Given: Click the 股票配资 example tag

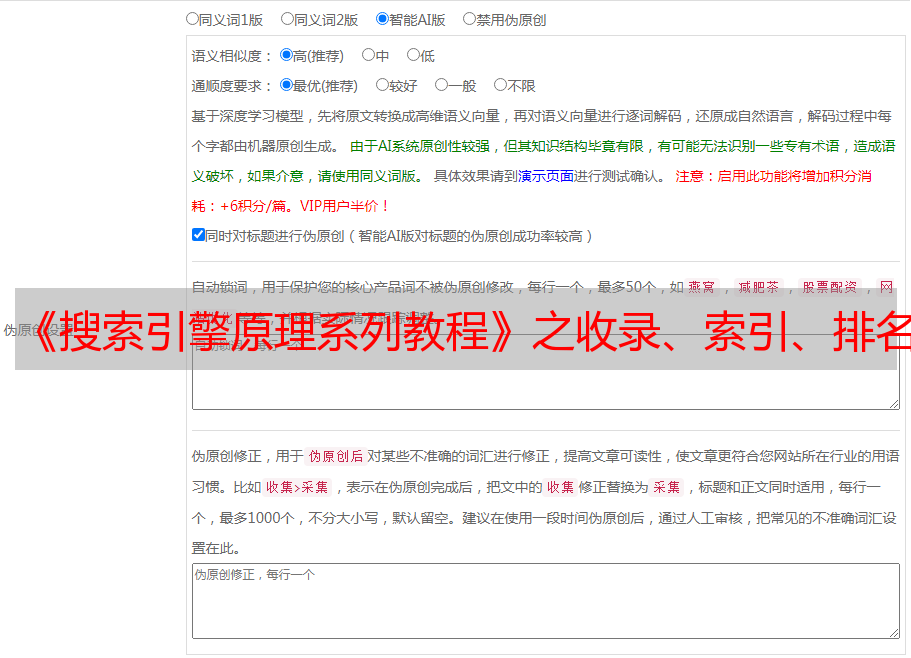Looking at the screenshot, I should [830, 287].
